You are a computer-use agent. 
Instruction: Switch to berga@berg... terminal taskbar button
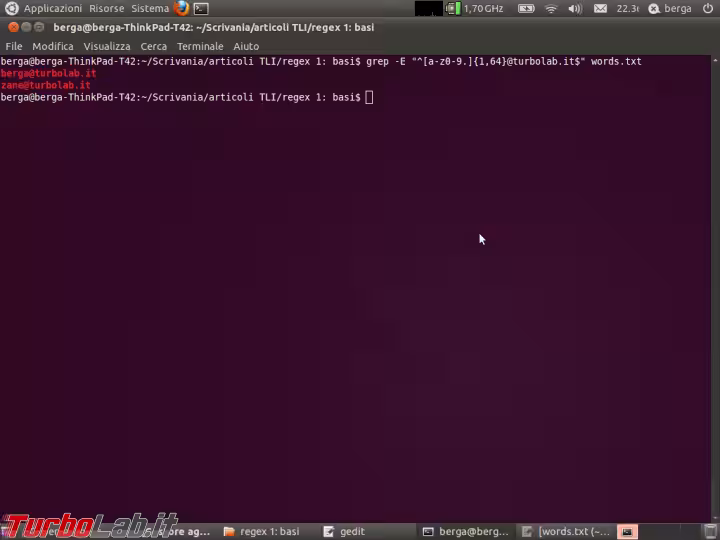465,531
